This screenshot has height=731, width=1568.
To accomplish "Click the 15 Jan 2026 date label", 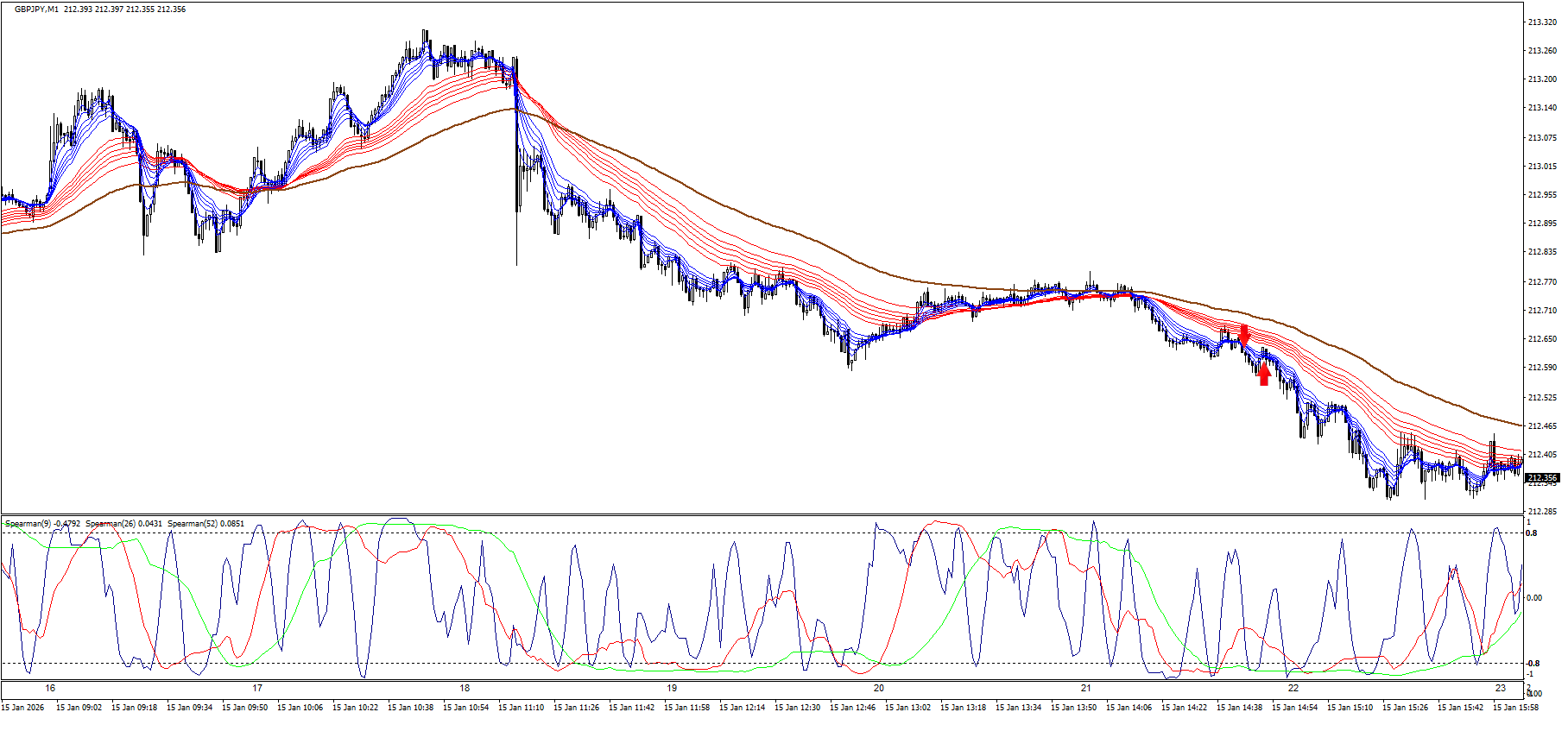I will point(22,708).
